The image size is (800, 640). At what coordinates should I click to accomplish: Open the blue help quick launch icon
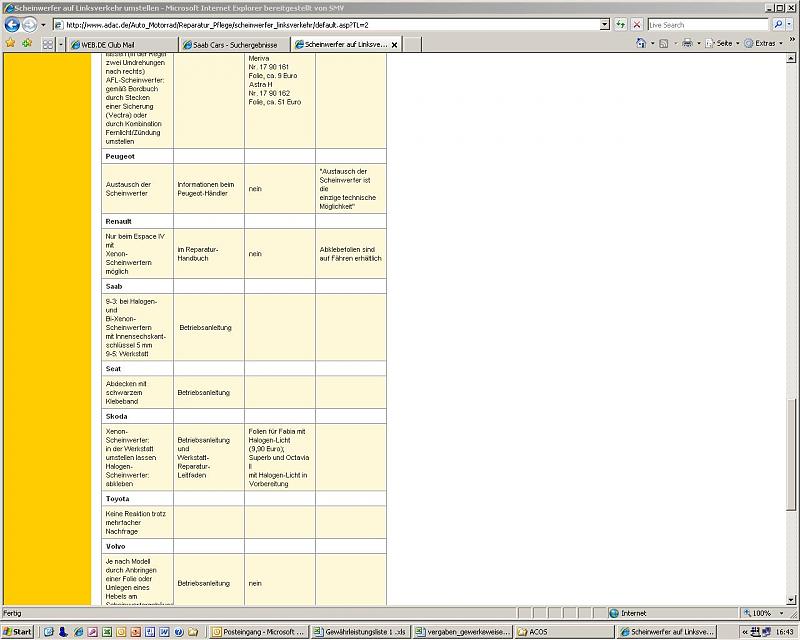[x=179, y=632]
